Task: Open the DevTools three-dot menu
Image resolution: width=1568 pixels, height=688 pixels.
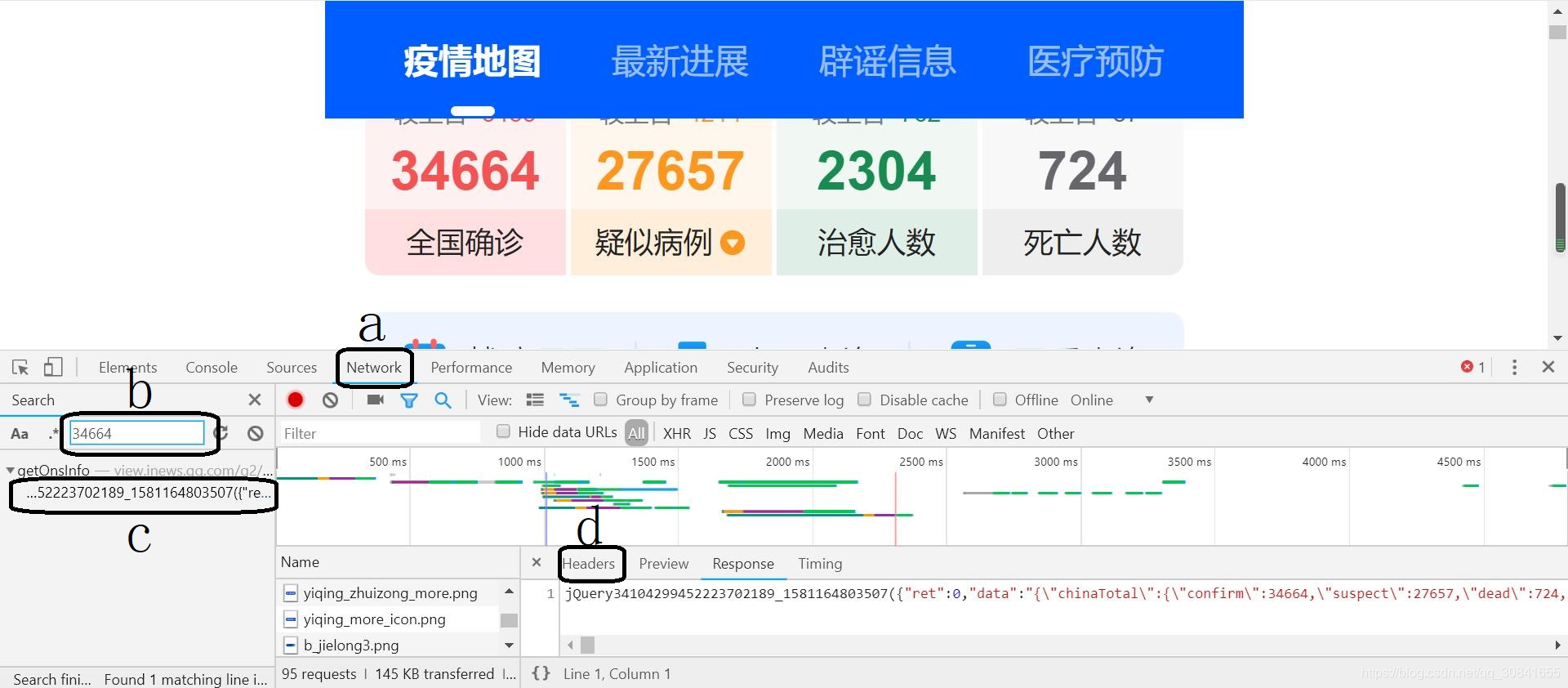Action: [1514, 367]
